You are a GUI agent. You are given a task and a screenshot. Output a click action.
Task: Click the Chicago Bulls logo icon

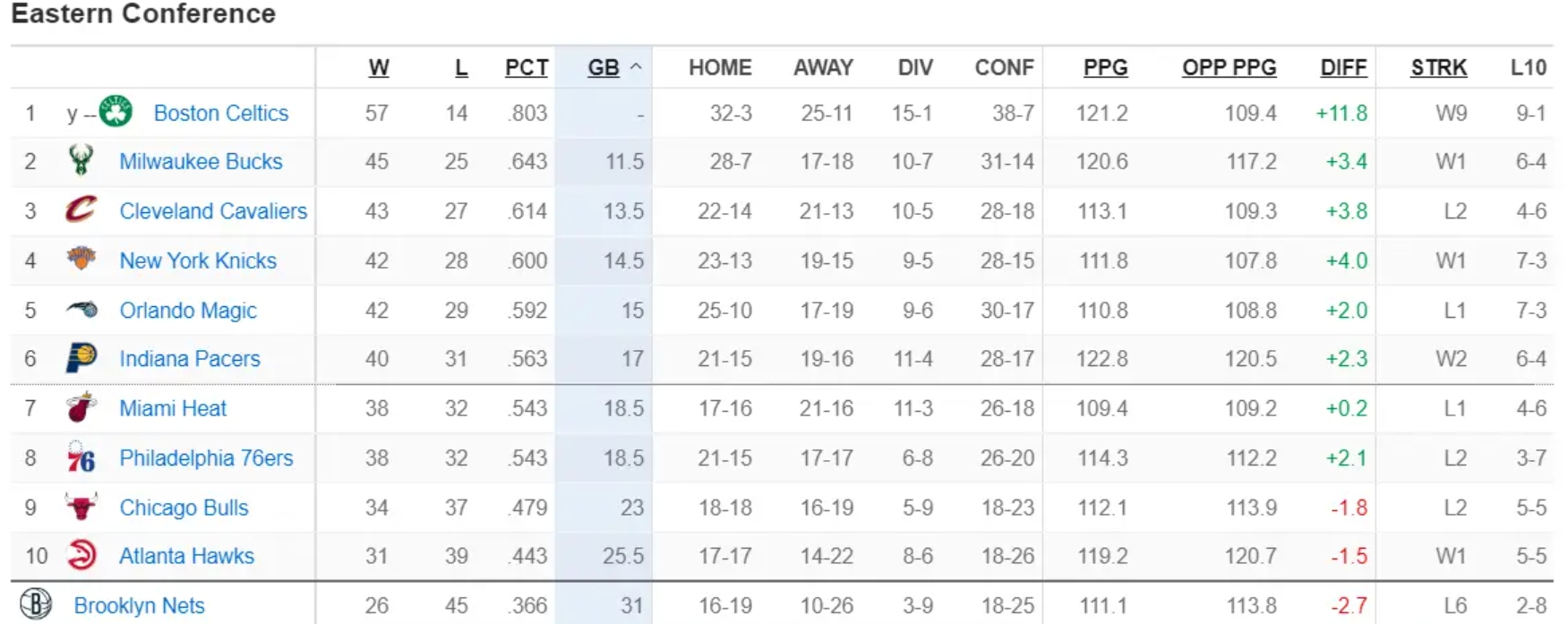tap(81, 507)
